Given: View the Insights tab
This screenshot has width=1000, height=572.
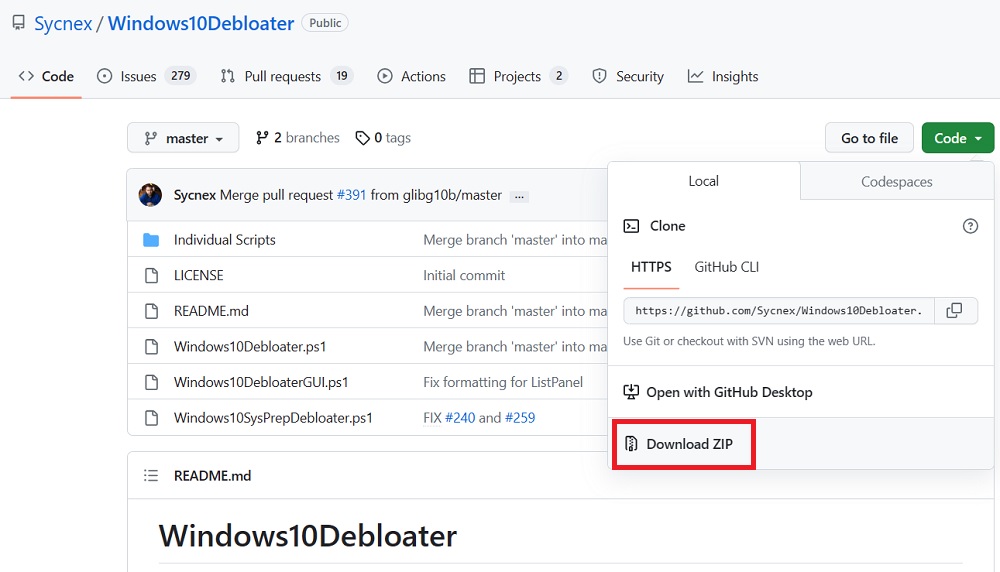Looking at the screenshot, I should [x=723, y=77].
